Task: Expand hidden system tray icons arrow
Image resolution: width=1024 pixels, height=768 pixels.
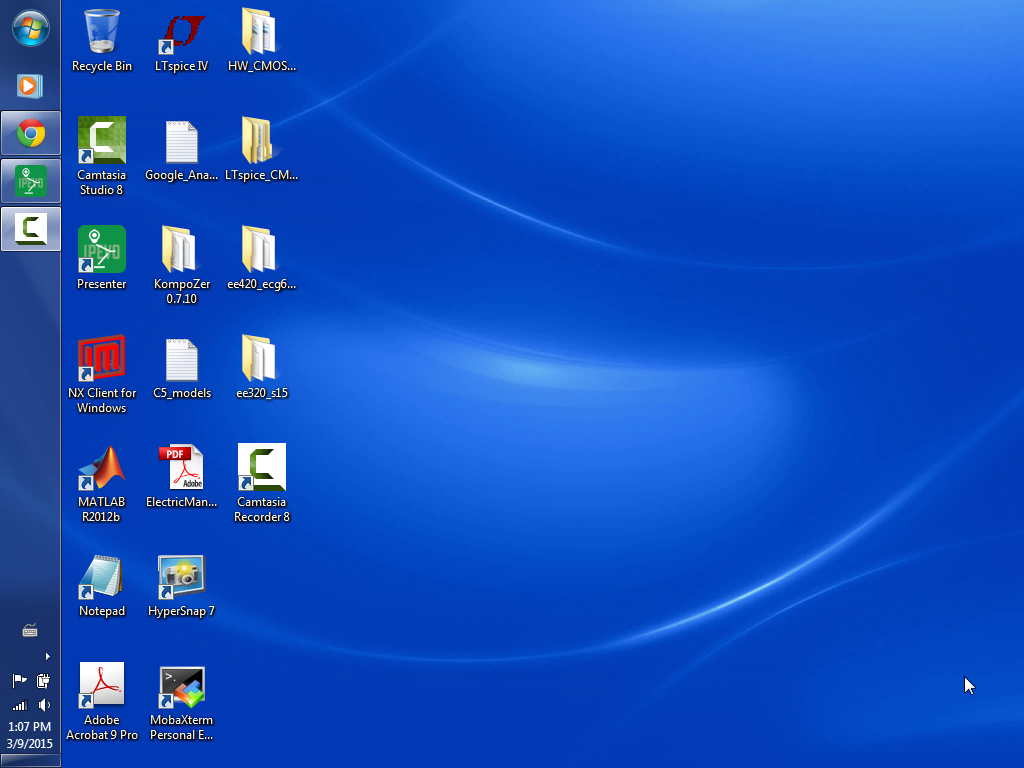Action: (47, 657)
